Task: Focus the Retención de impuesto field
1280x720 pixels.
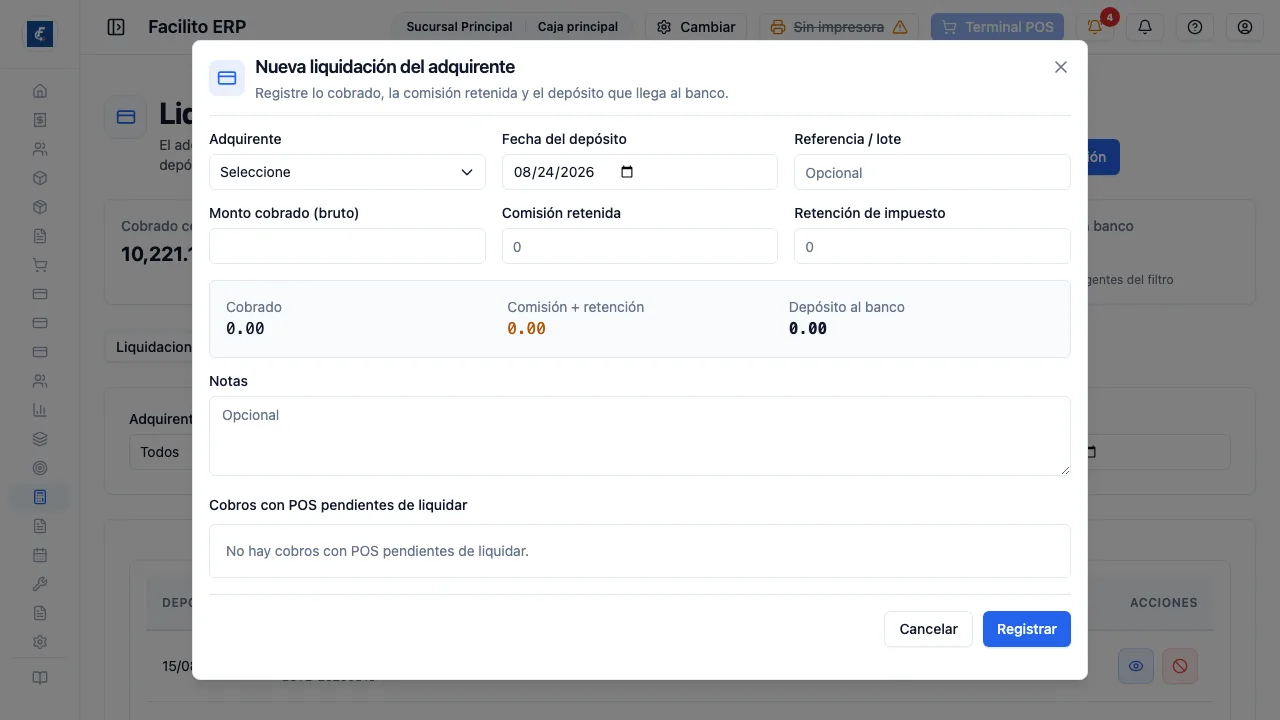Action: [x=932, y=246]
